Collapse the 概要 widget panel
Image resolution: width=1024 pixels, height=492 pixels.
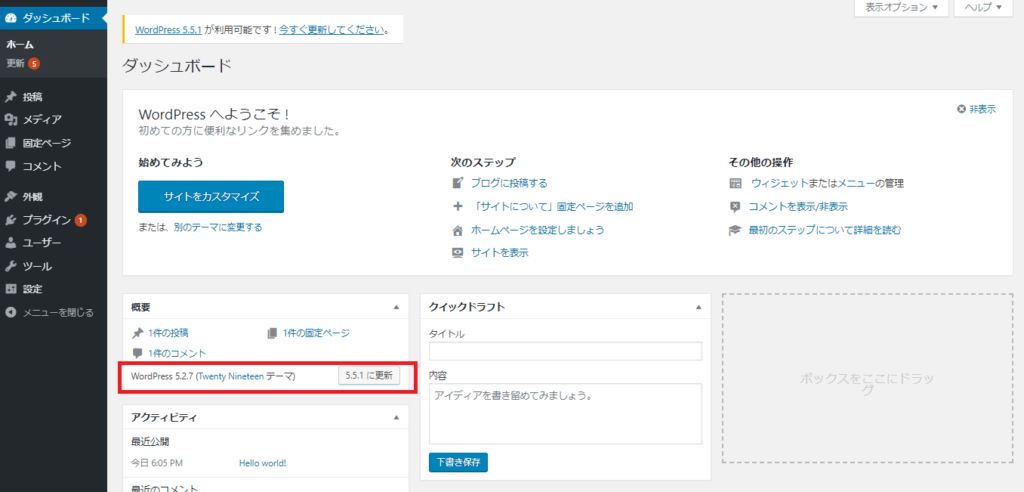tap(396, 307)
